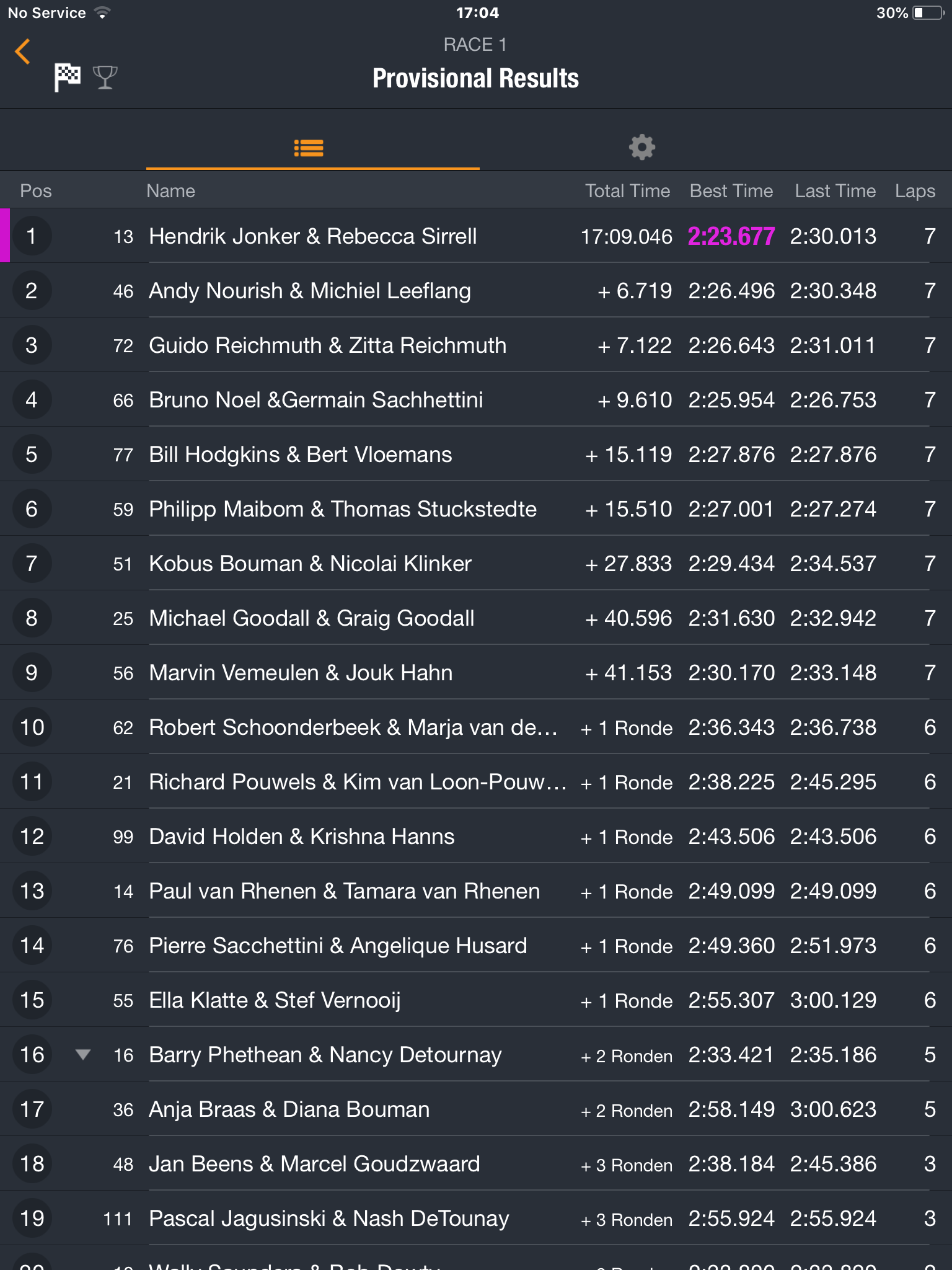Viewport: 952px width, 1270px height.
Task: Open Bruno Noel & Germain Sachhettini row
Action: [476, 399]
